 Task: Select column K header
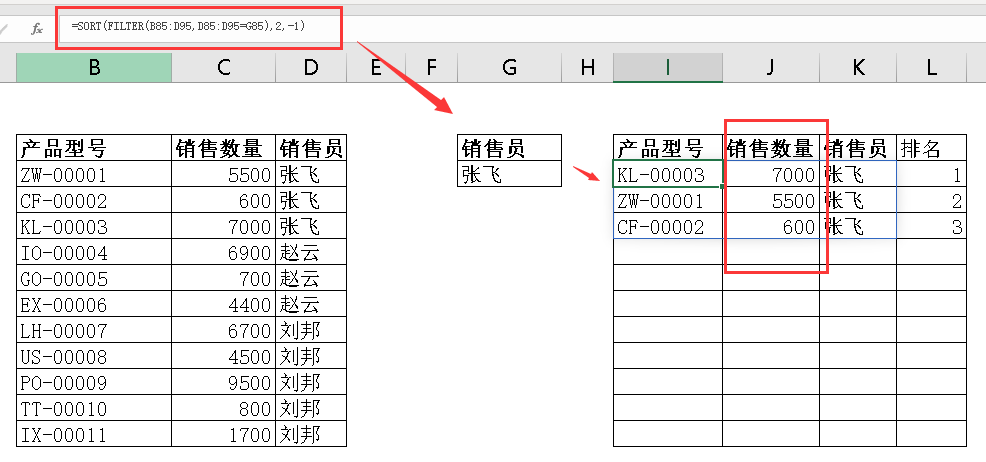pos(858,67)
